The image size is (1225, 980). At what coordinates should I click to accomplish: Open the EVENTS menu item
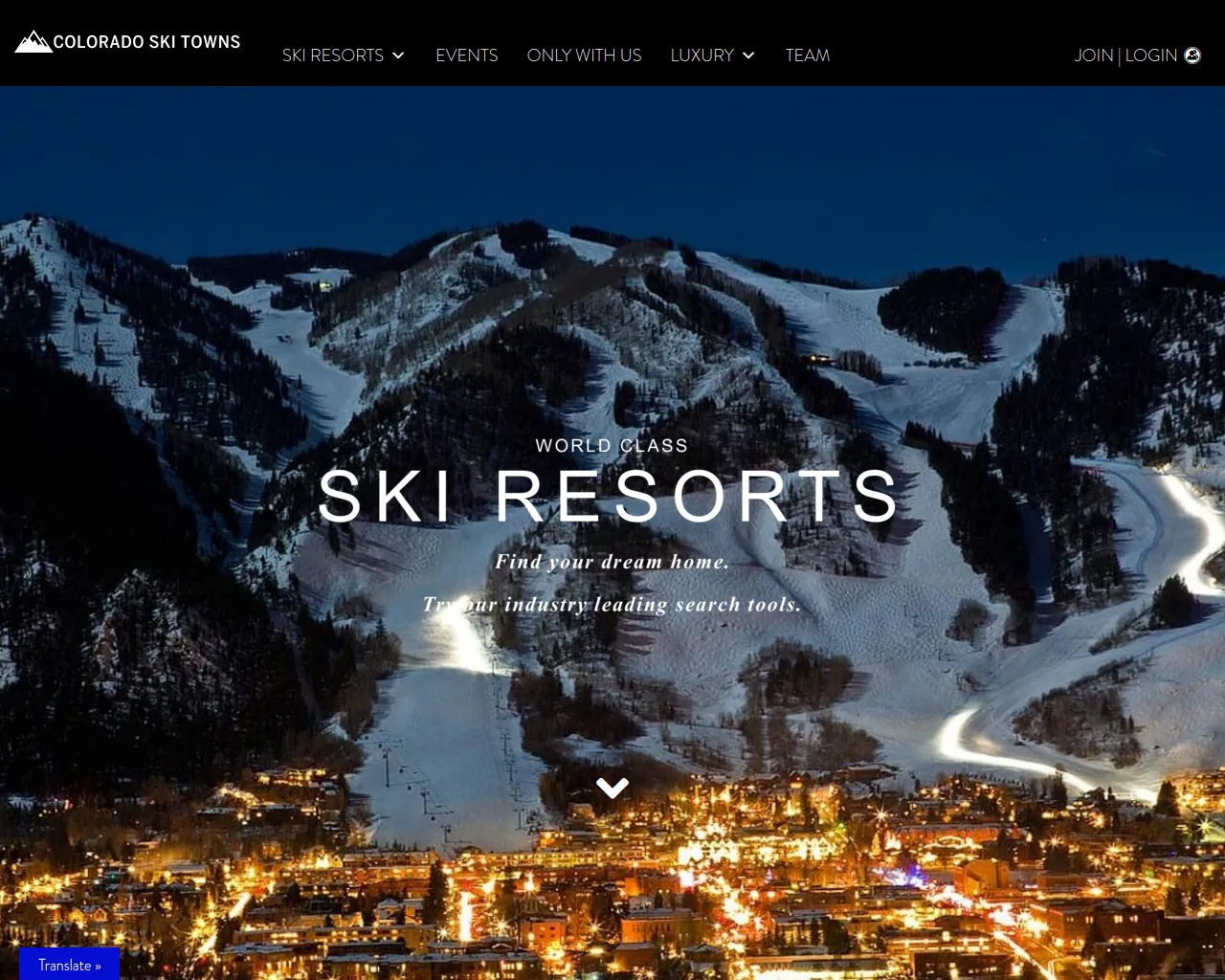[x=467, y=56]
